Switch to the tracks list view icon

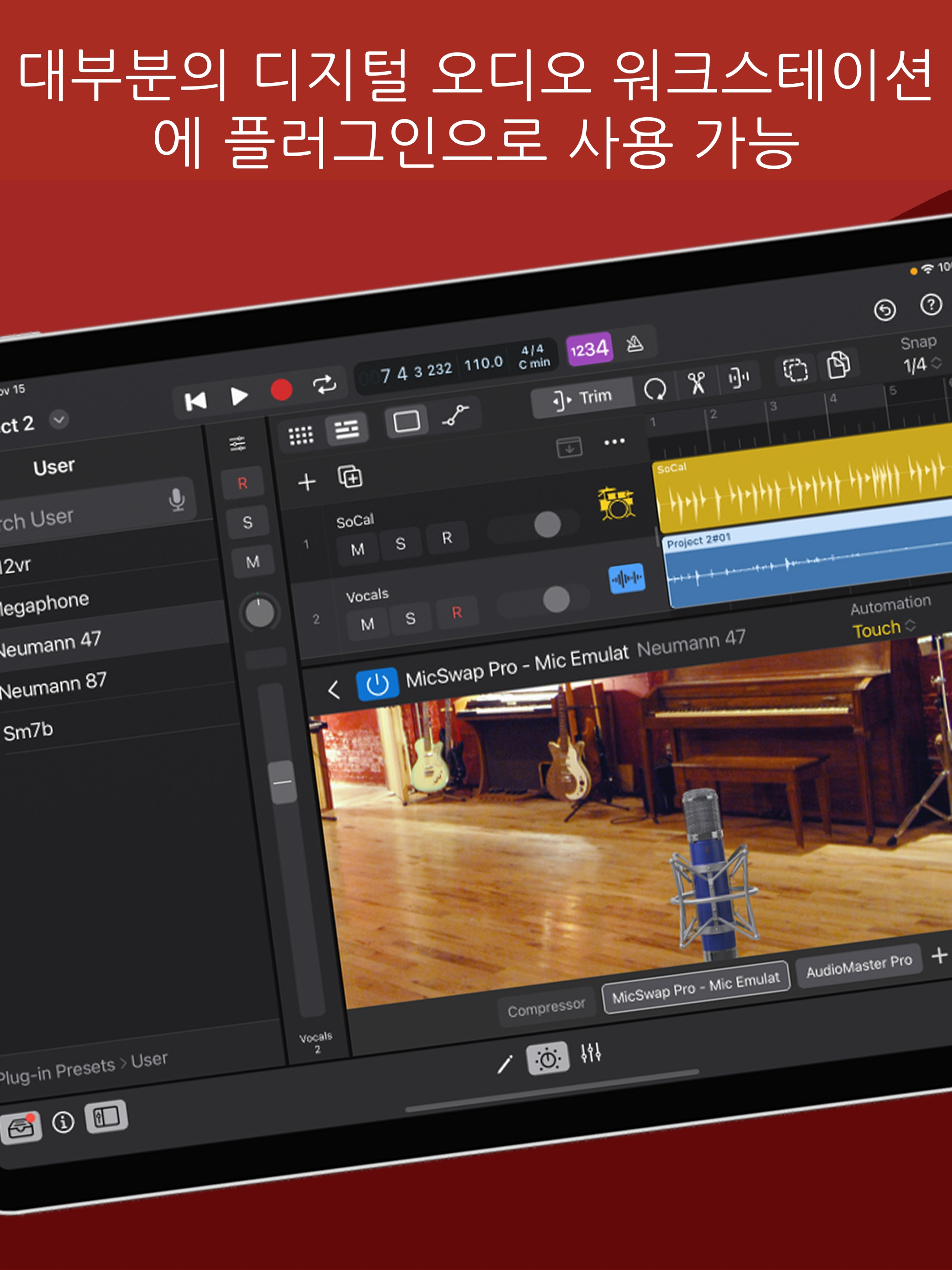point(347,430)
